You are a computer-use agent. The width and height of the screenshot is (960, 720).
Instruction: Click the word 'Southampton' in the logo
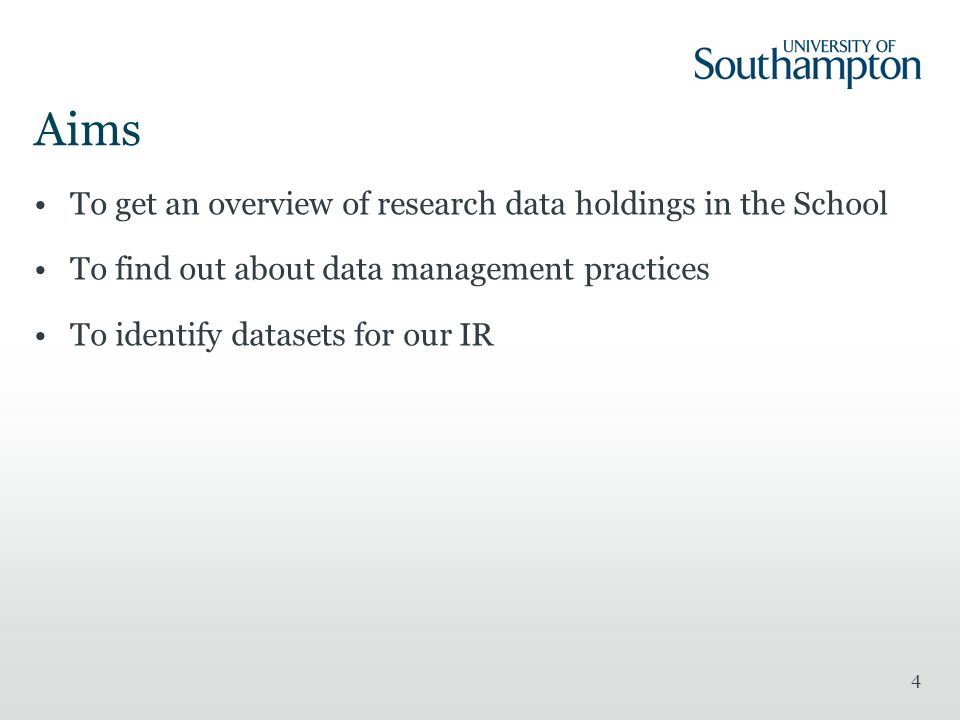[x=807, y=67]
